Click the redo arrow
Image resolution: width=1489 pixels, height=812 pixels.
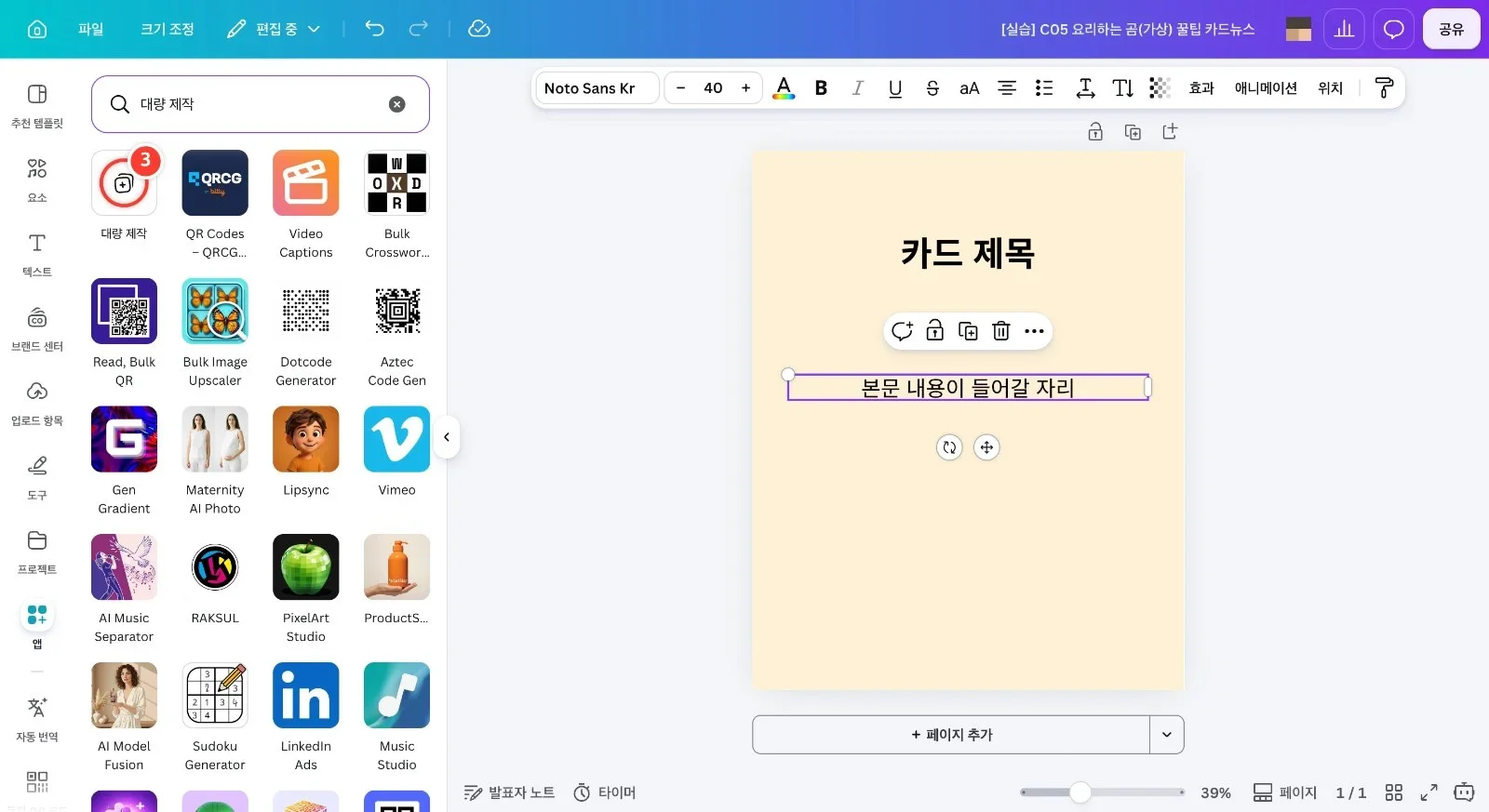point(419,29)
